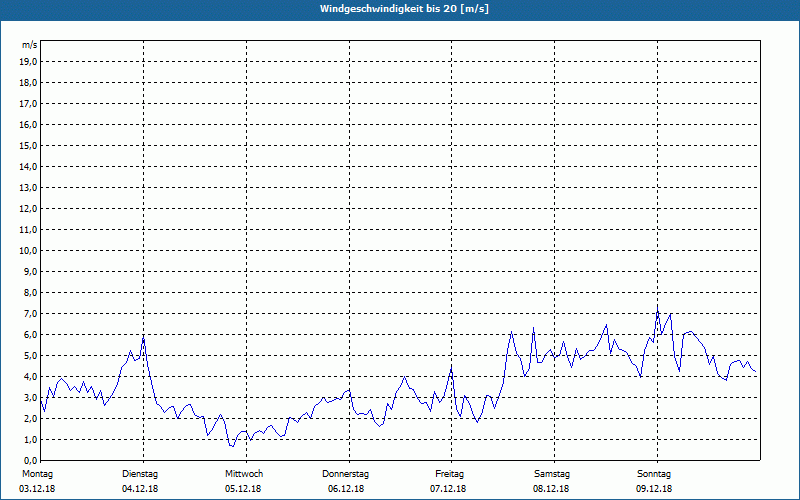Click the 3,0 y-axis label

[x=31, y=397]
